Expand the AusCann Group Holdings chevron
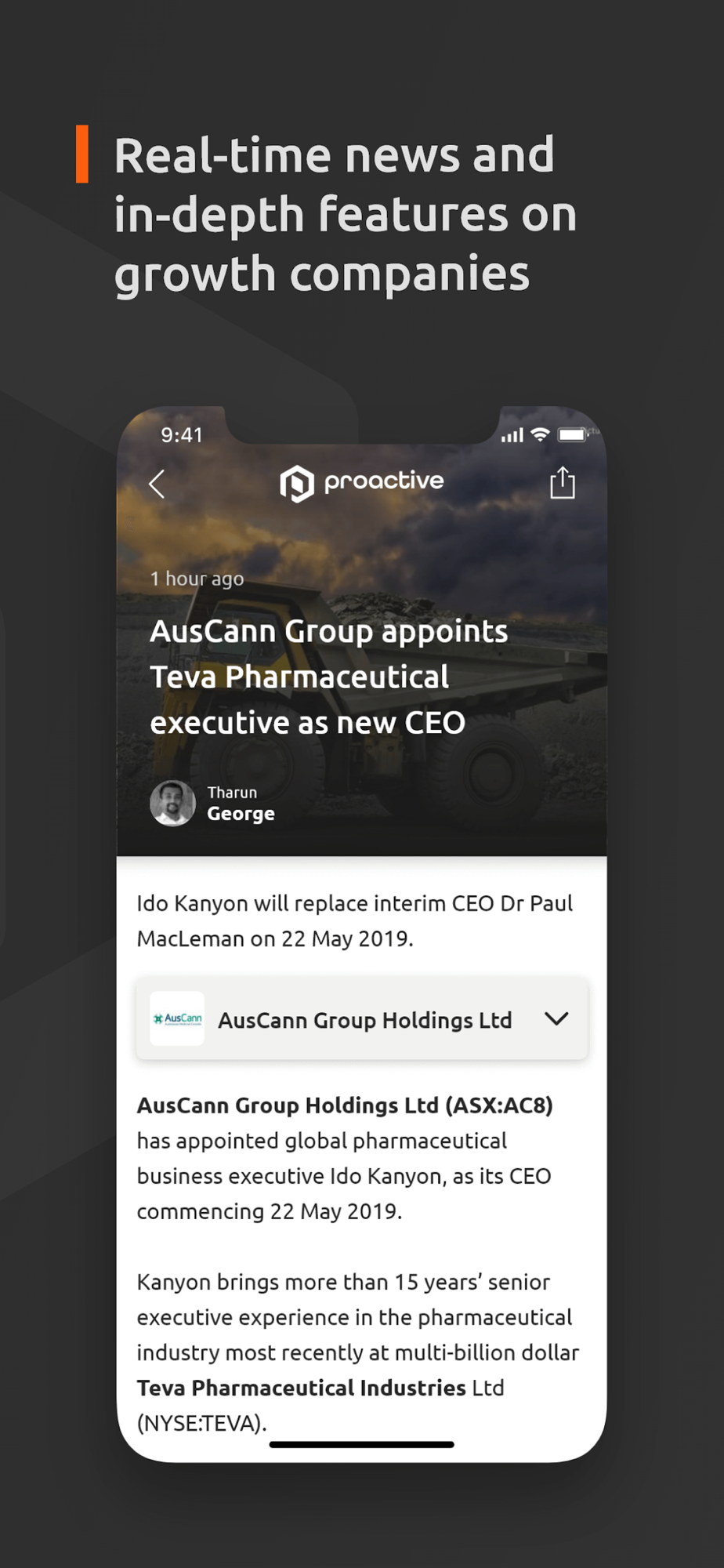The image size is (724, 1568). click(x=556, y=1018)
